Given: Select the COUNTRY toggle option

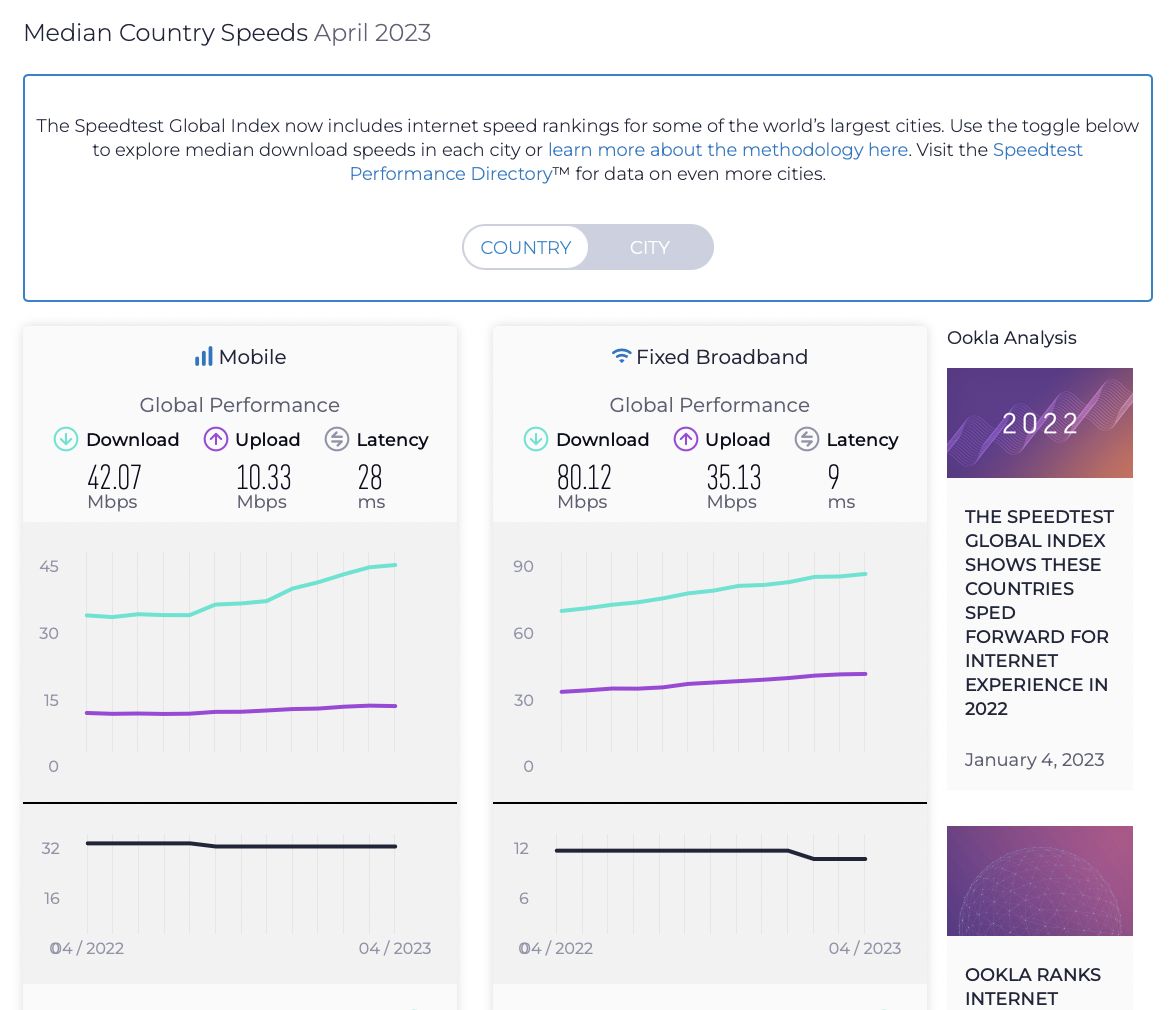Looking at the screenshot, I should [526, 248].
